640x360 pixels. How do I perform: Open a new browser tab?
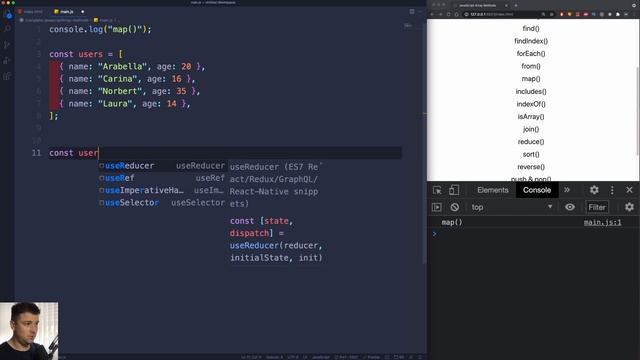point(516,5)
